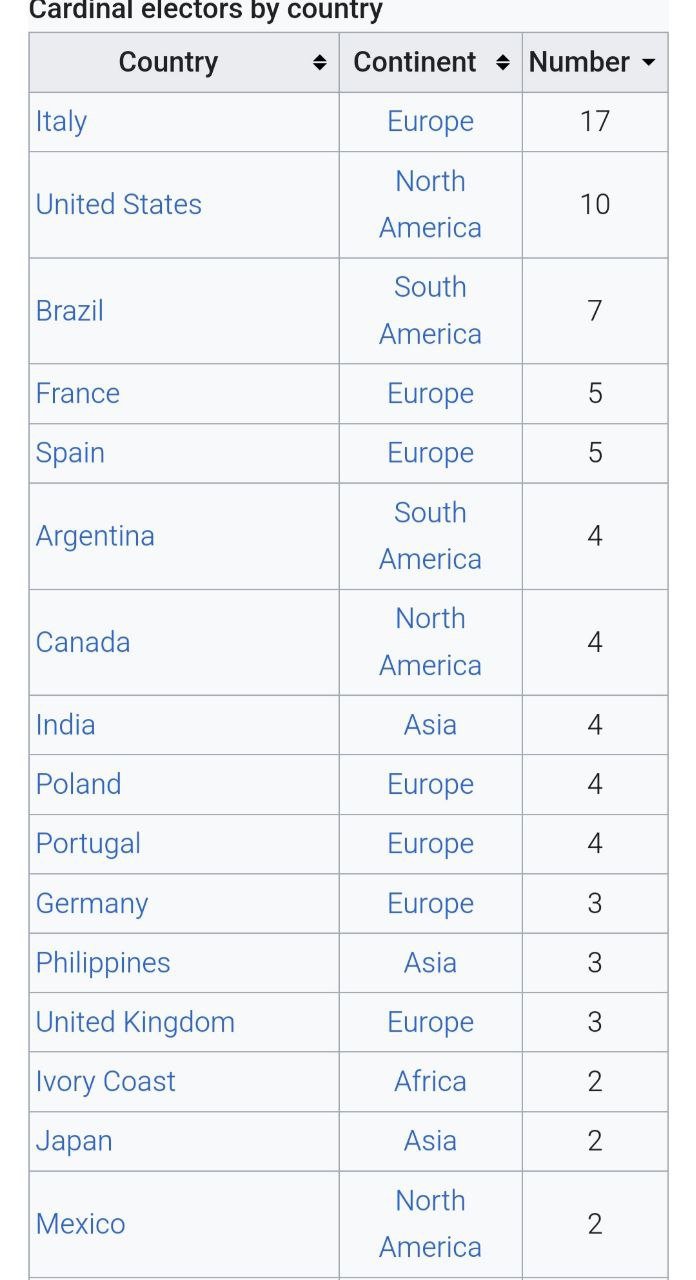This screenshot has width=696, height=1280.
Task: Click the Philippines link
Action: pos(103,963)
